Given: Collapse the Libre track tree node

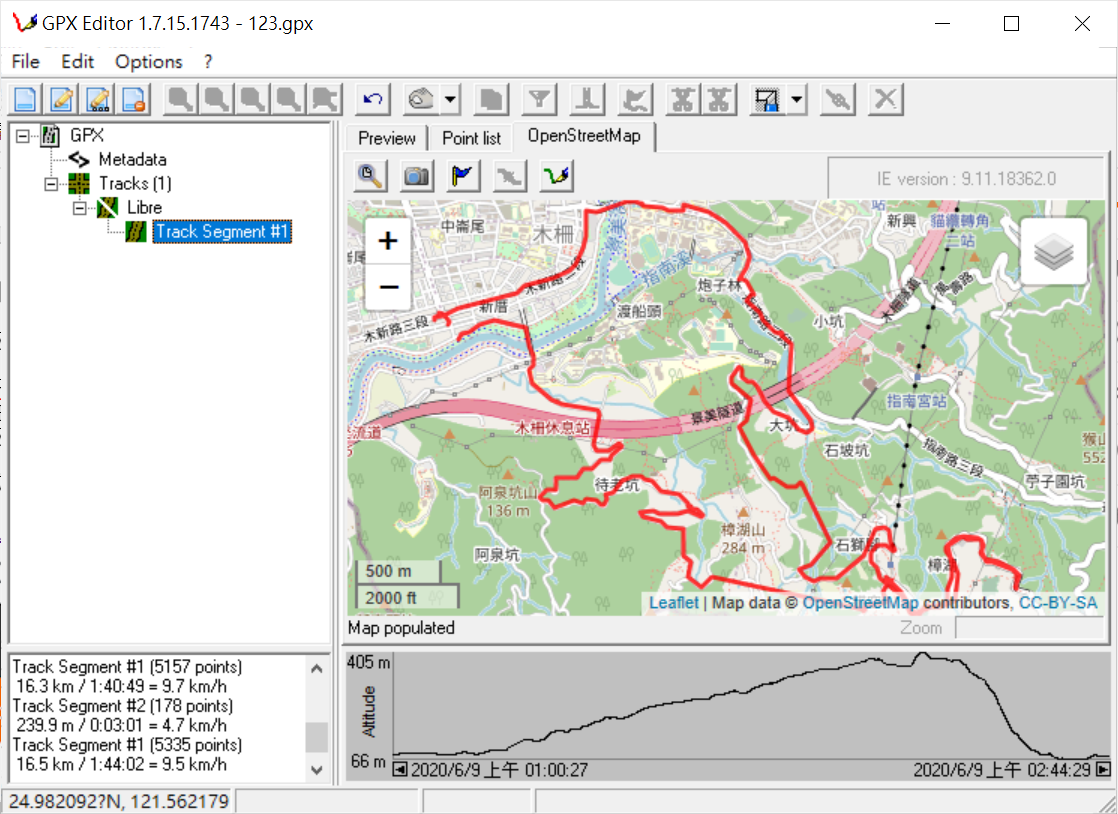Looking at the screenshot, I should [80, 208].
